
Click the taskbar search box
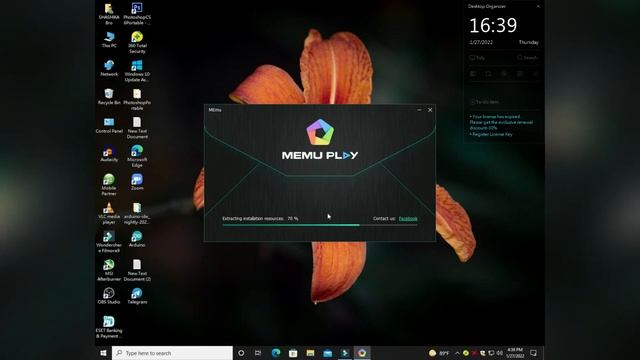[172, 353]
